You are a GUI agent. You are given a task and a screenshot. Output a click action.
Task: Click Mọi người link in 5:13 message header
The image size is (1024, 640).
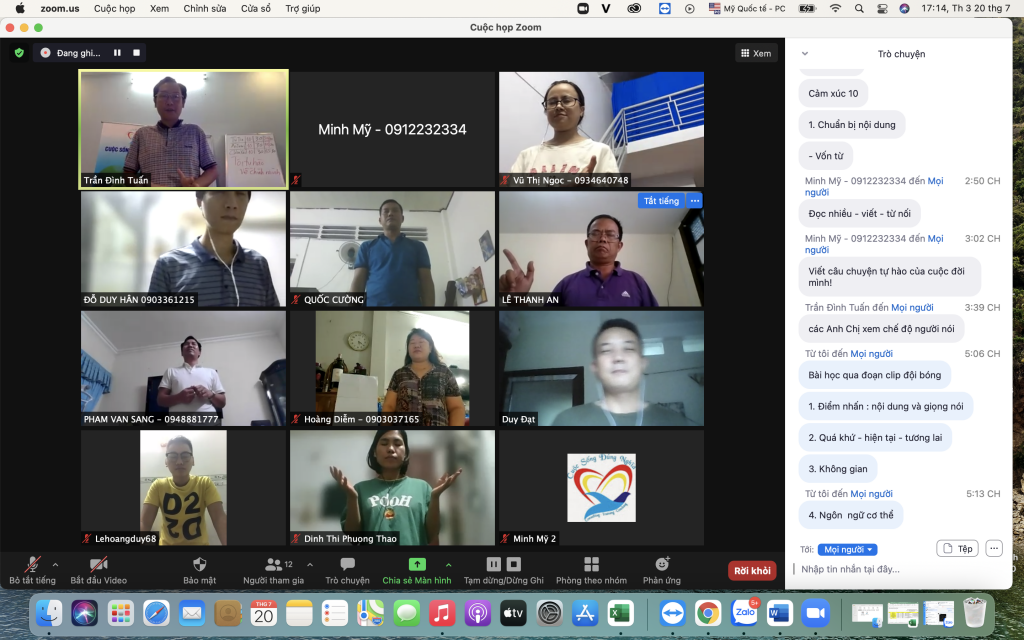pos(871,494)
